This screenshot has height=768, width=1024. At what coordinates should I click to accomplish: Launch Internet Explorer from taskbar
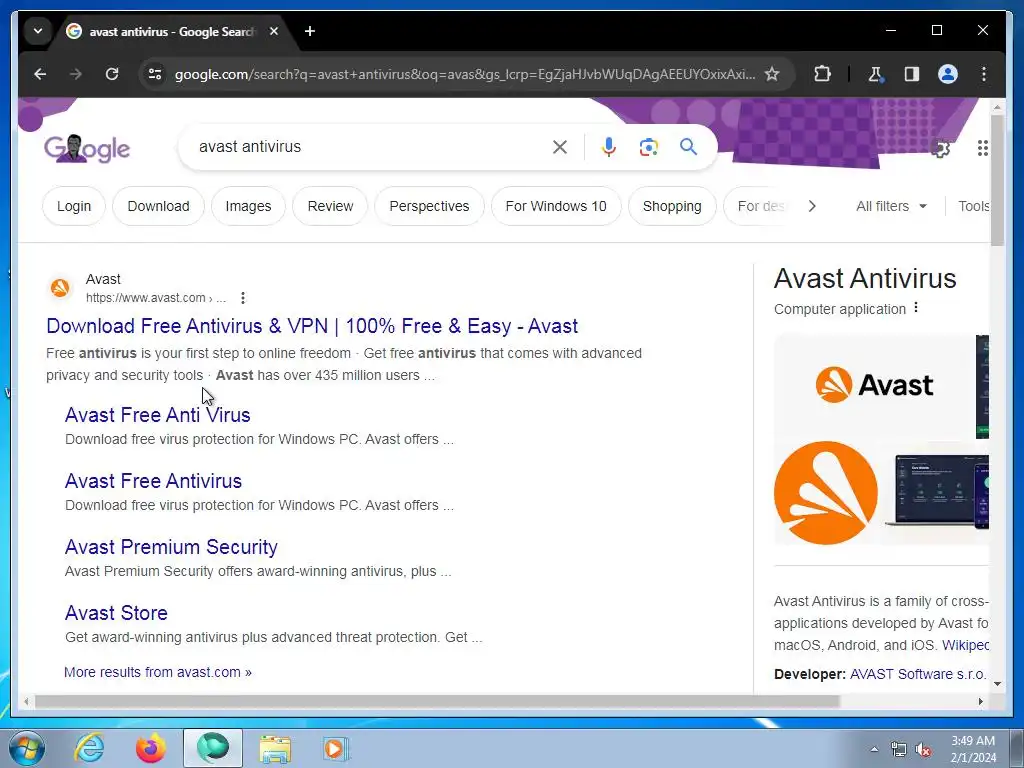pyautogui.click(x=89, y=748)
